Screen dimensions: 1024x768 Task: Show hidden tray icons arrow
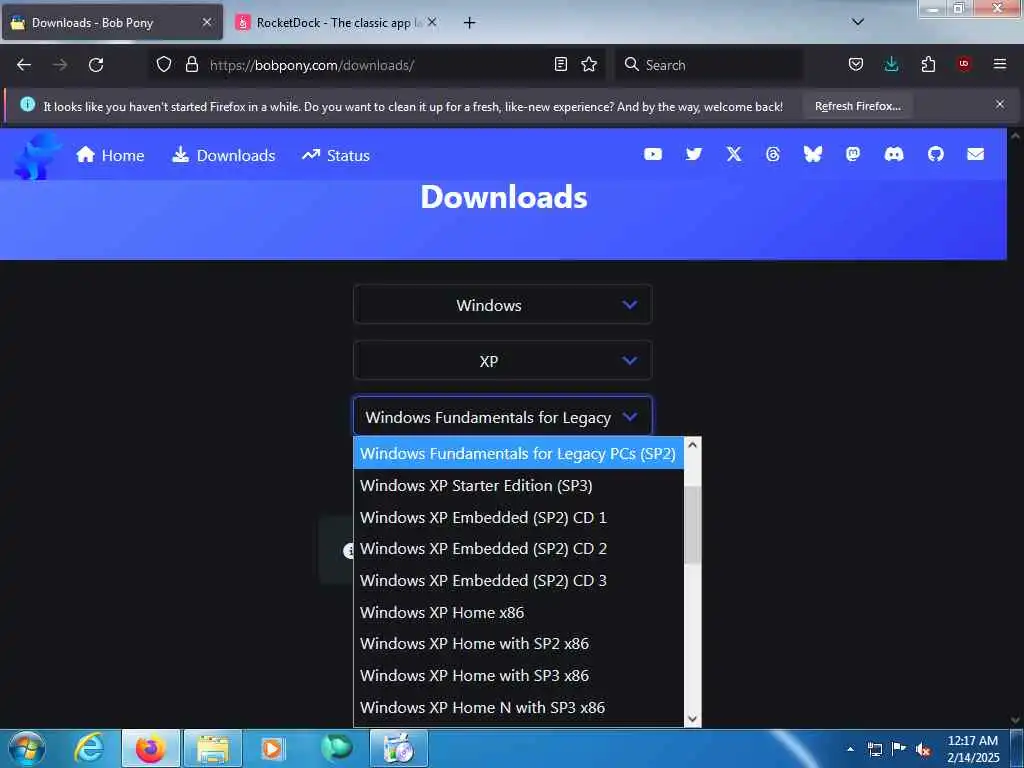click(x=850, y=749)
